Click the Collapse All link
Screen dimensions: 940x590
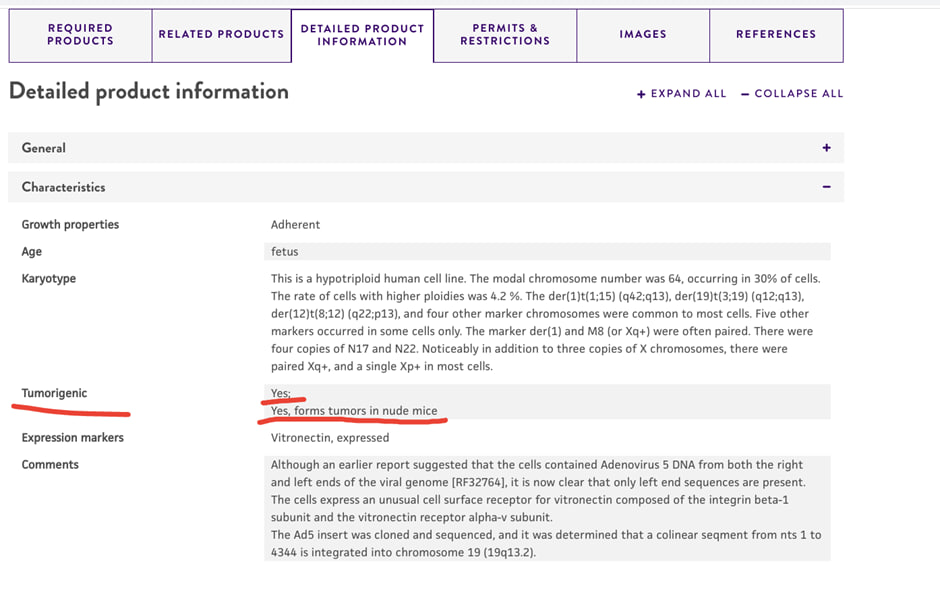792,94
